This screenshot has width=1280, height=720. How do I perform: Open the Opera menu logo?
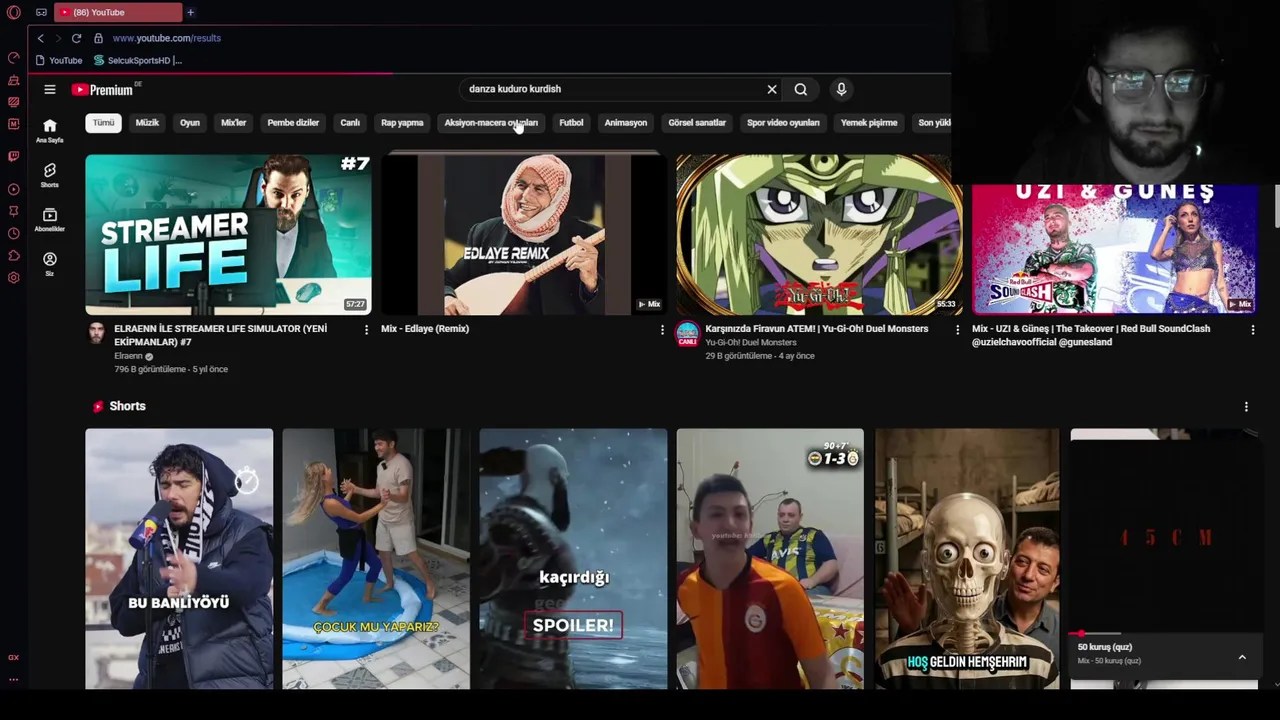pos(14,12)
